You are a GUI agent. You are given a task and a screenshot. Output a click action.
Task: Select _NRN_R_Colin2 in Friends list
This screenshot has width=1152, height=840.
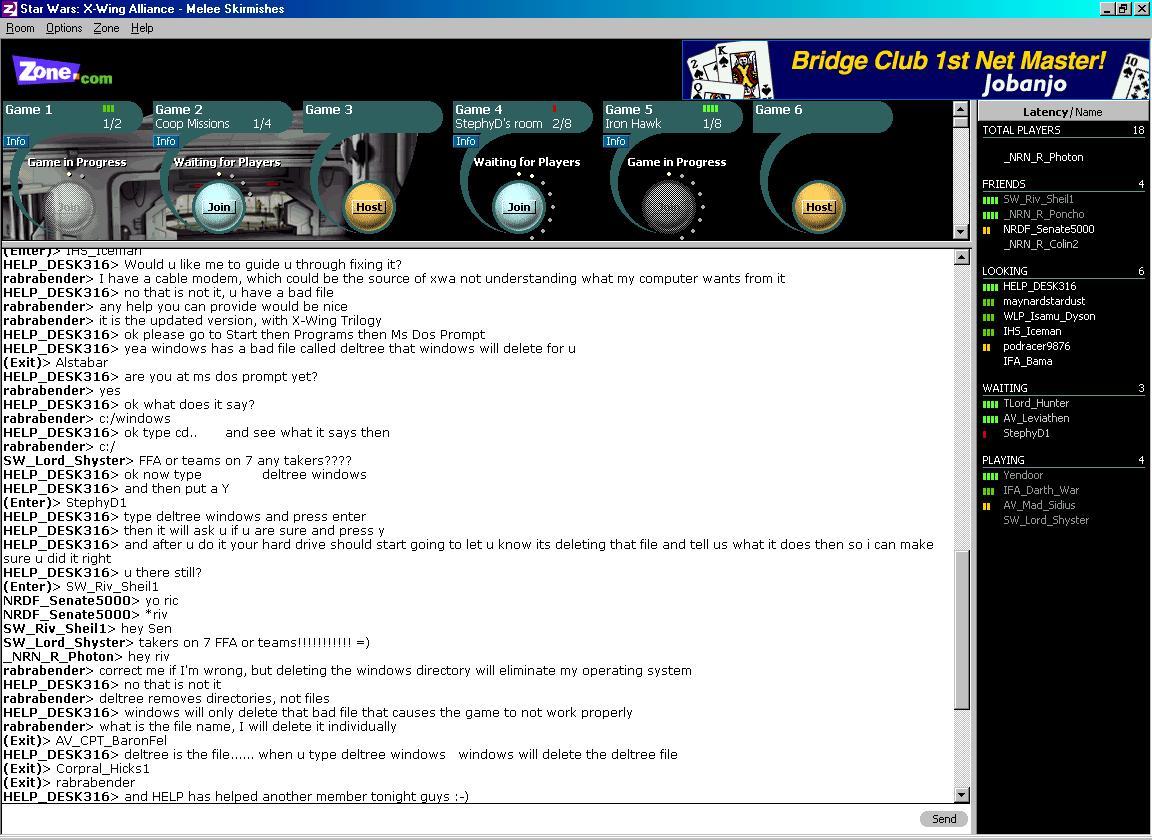[1040, 244]
